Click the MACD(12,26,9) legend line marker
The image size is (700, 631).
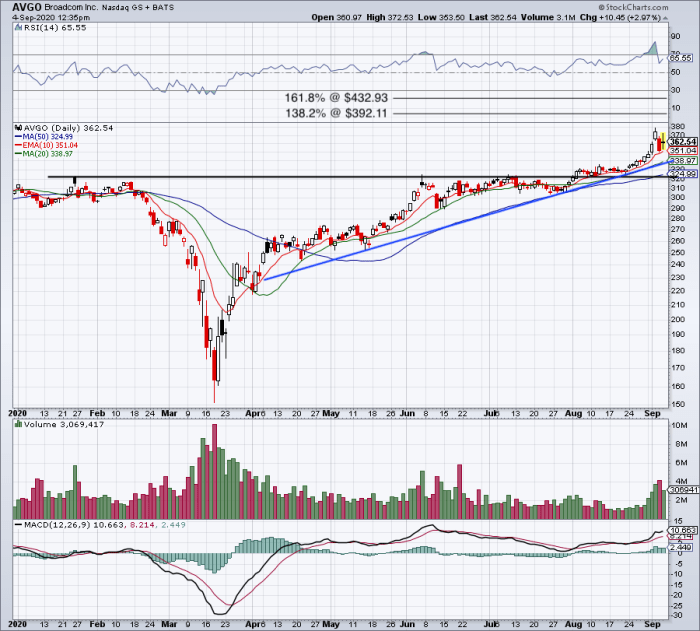click(x=18, y=525)
